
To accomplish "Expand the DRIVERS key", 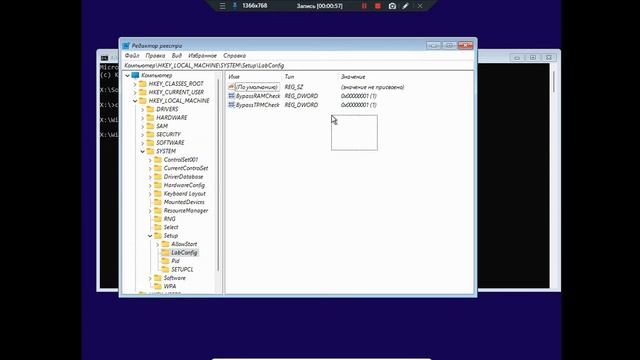I will 143,109.
